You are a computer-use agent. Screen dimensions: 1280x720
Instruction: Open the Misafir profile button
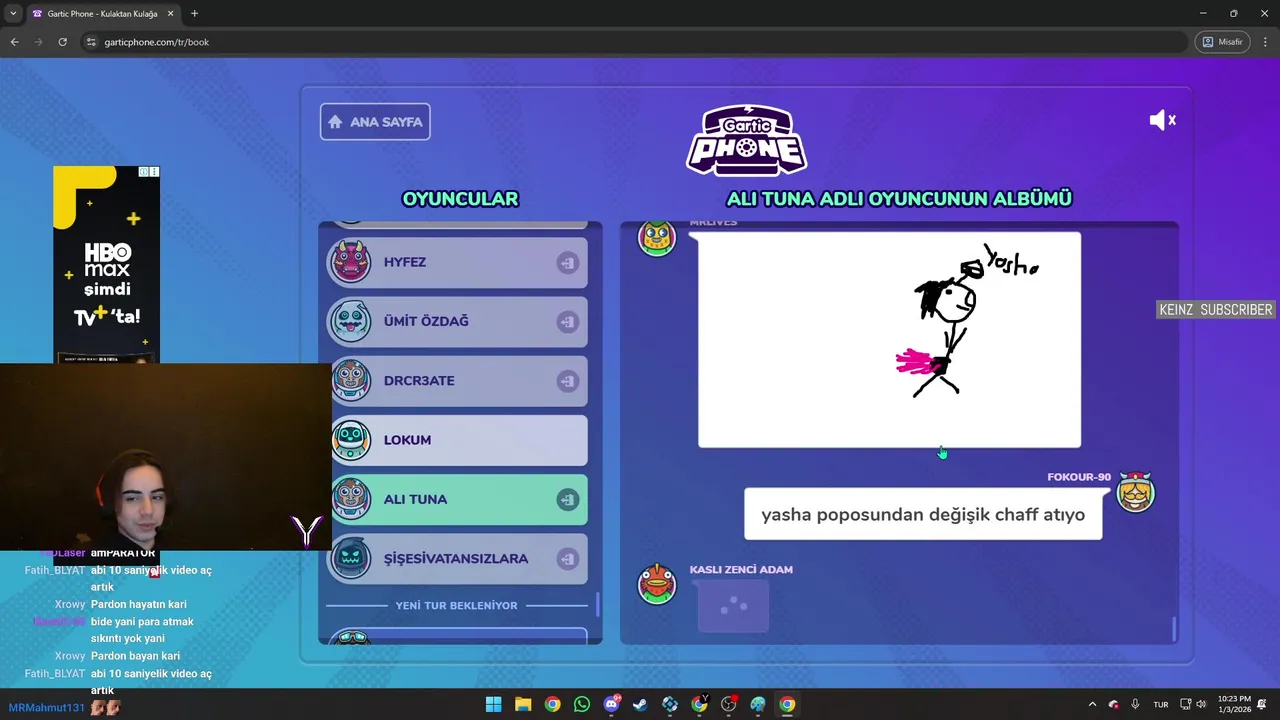click(x=1222, y=42)
